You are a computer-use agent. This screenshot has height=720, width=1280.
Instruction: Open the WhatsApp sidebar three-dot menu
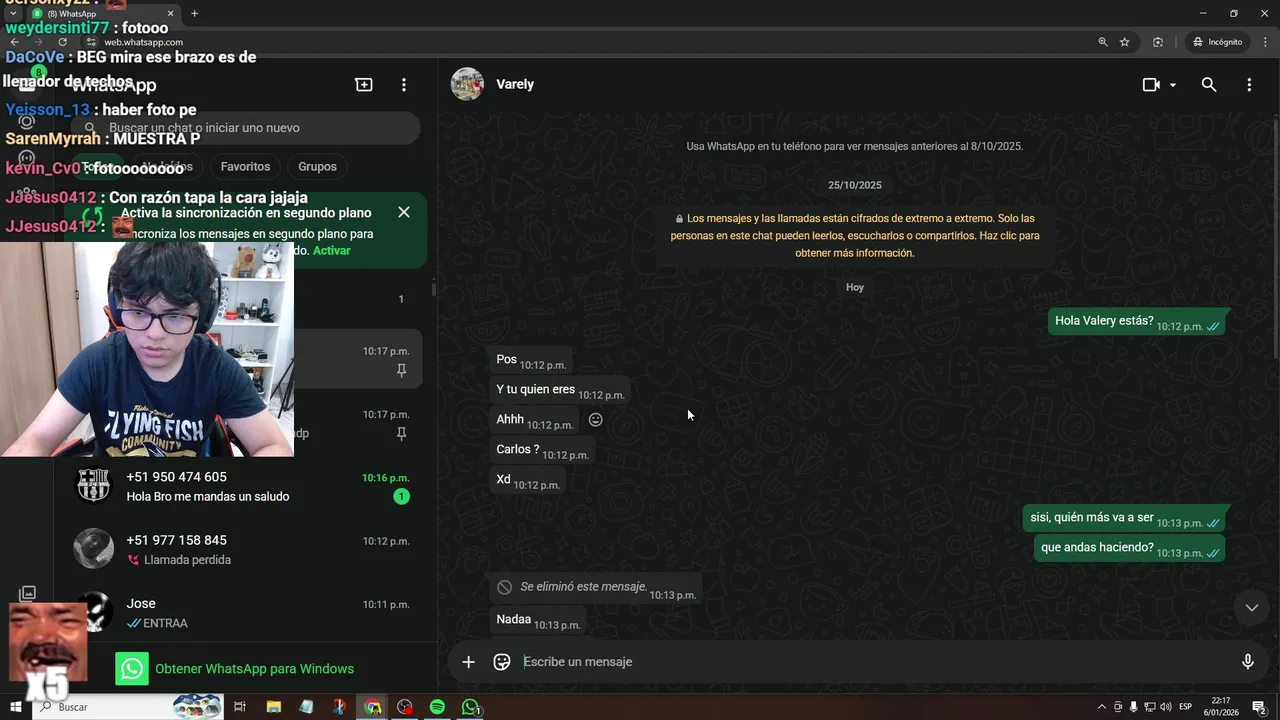tap(404, 85)
